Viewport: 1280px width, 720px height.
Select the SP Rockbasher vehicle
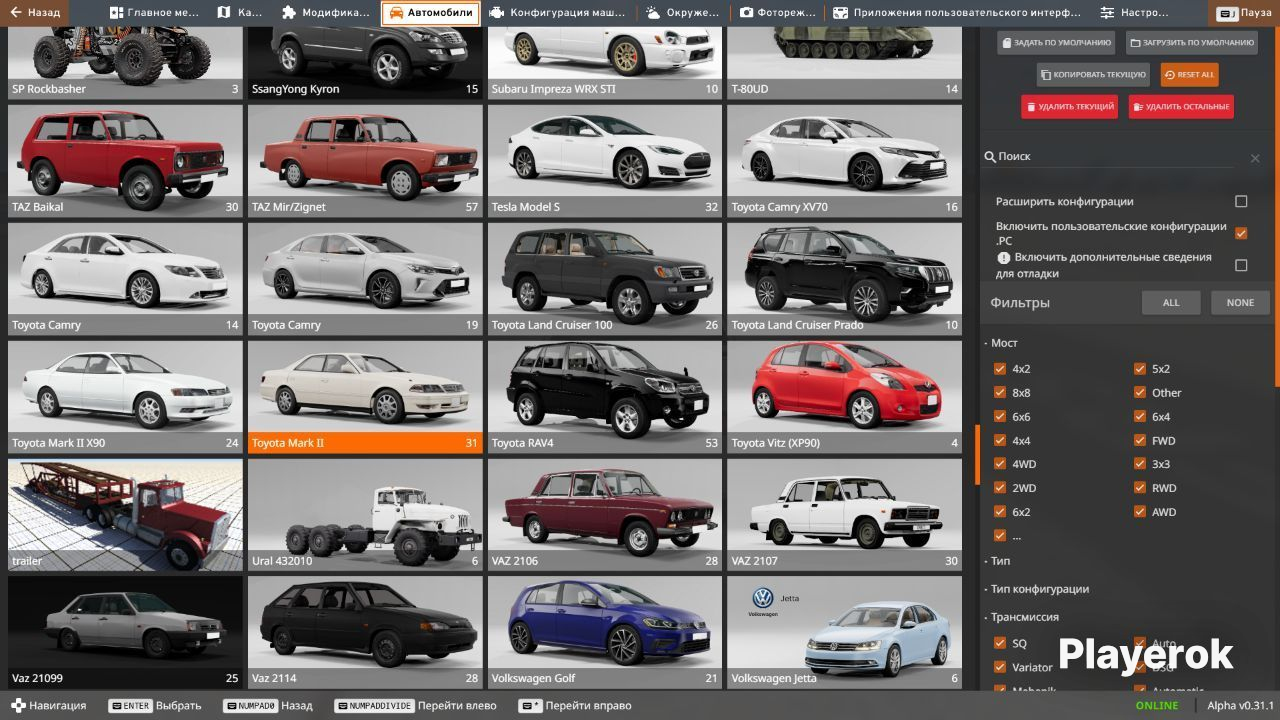coord(125,62)
